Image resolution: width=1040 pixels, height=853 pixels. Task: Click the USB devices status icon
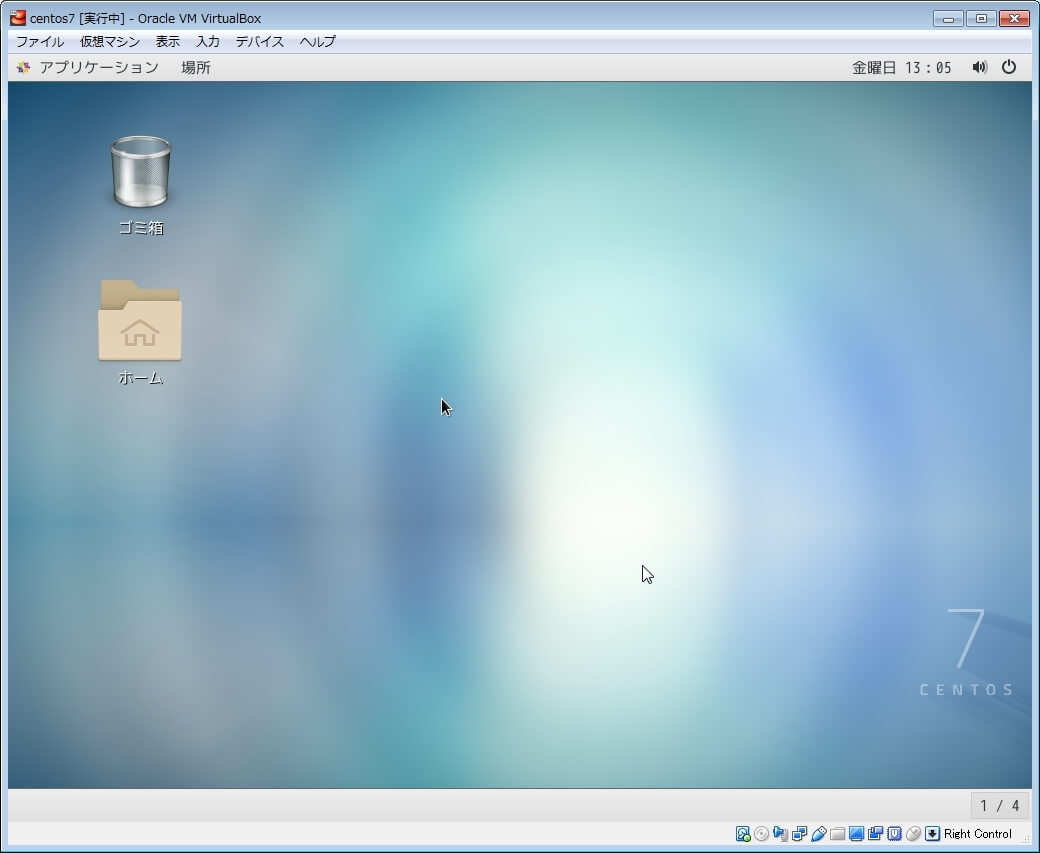(818, 834)
